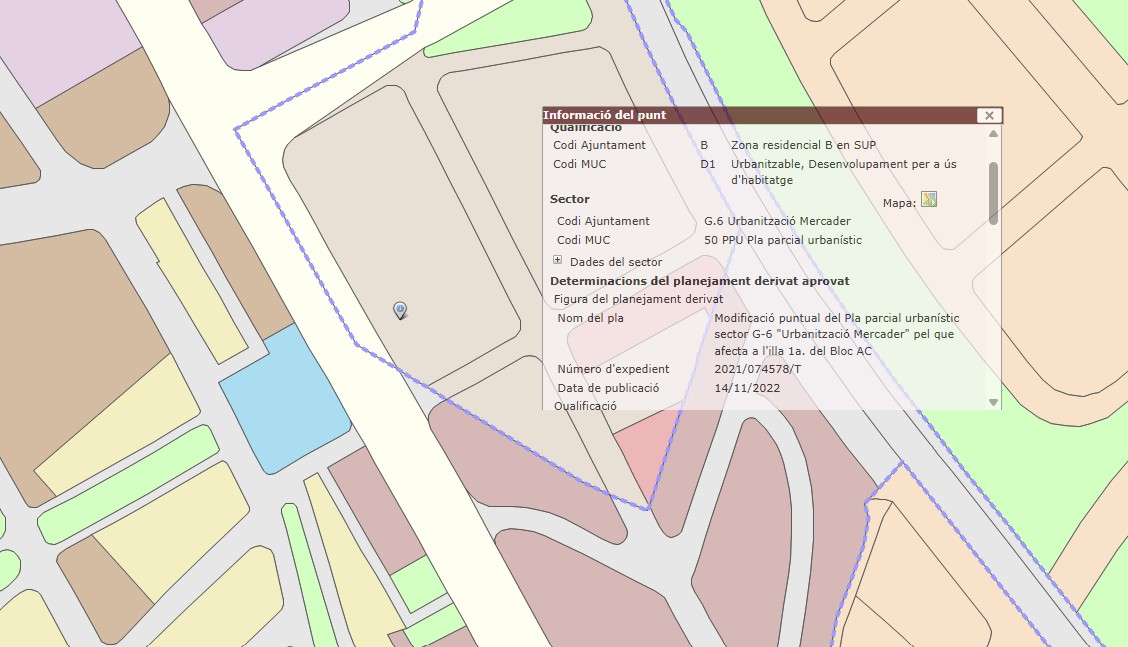Click the scroll up arrow in info panel

tap(993, 133)
